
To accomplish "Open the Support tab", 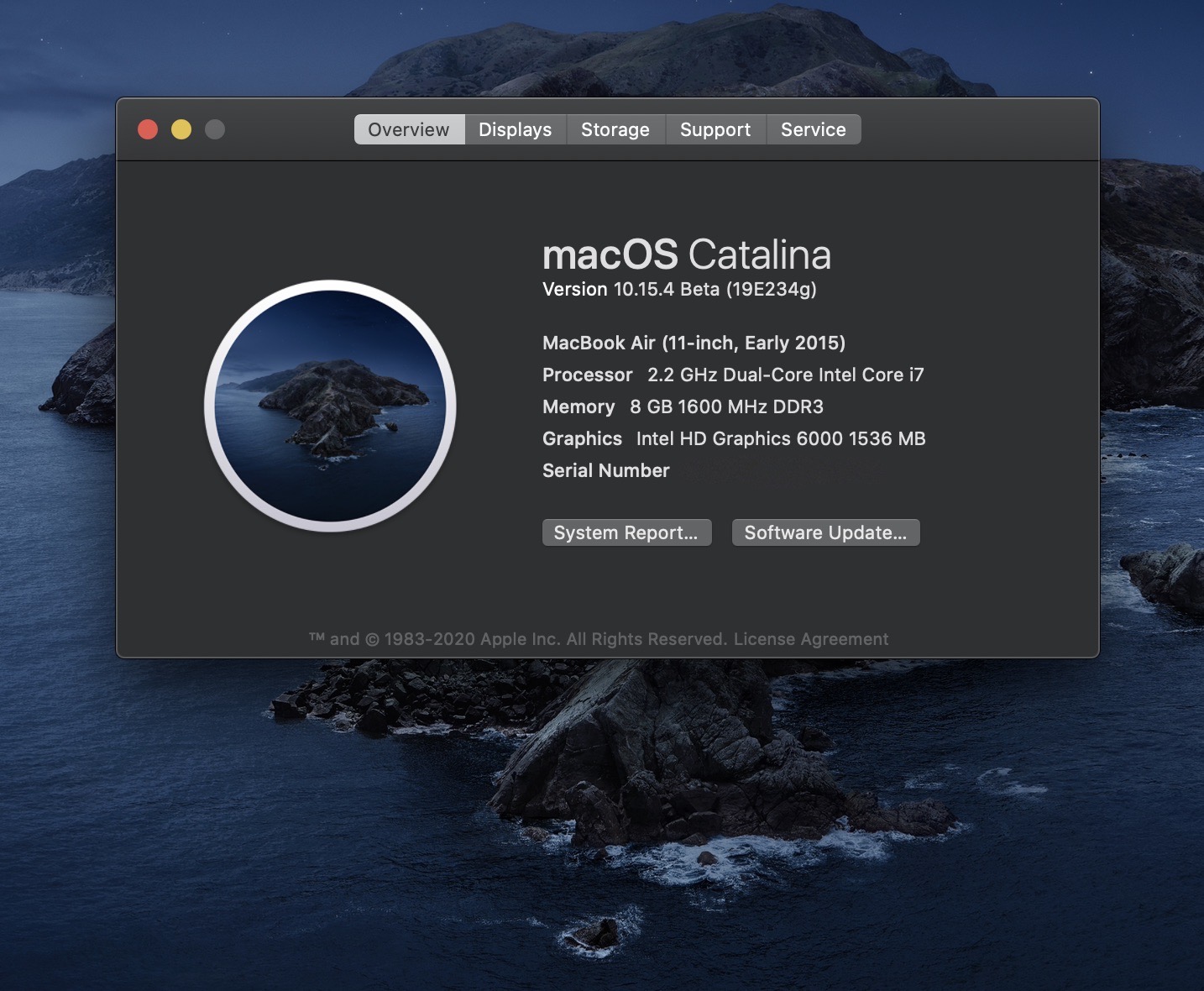I will (x=715, y=129).
